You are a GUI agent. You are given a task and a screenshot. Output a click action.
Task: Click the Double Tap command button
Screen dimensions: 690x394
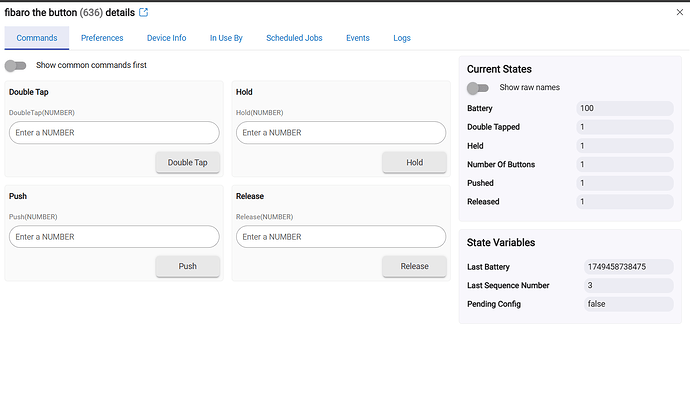pos(187,162)
